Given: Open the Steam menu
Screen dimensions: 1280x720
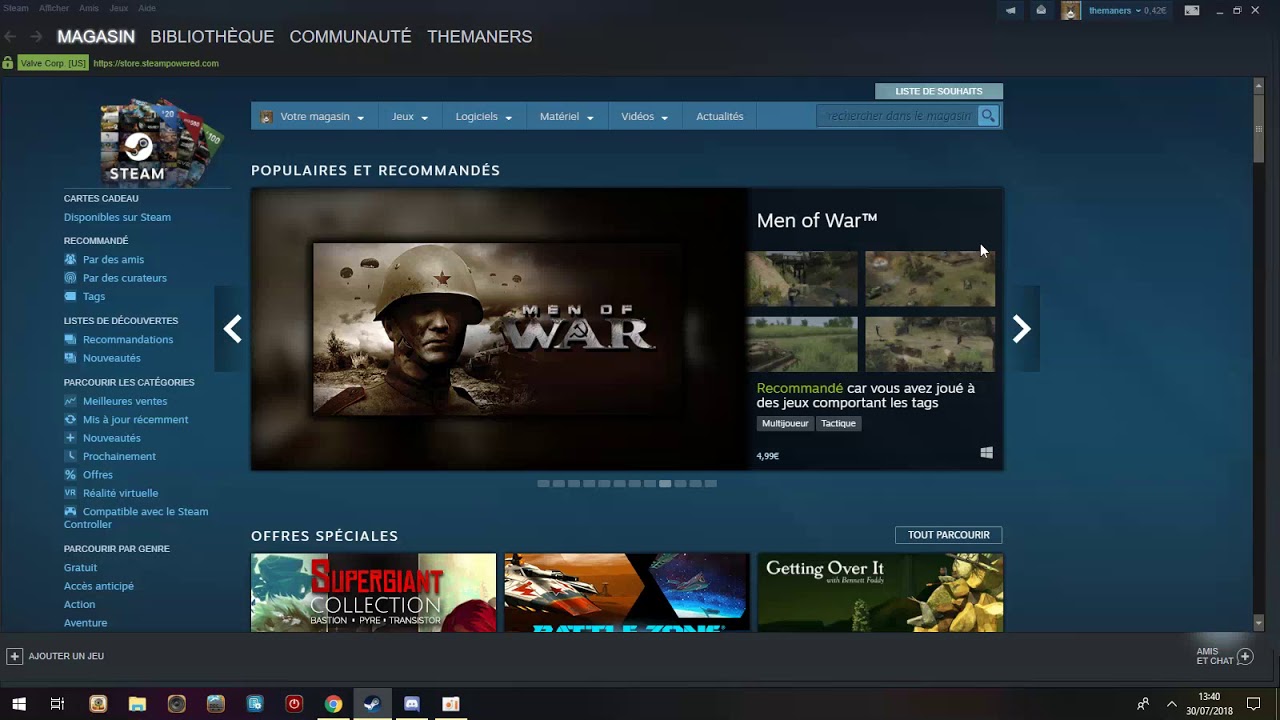Looking at the screenshot, I should click(16, 8).
